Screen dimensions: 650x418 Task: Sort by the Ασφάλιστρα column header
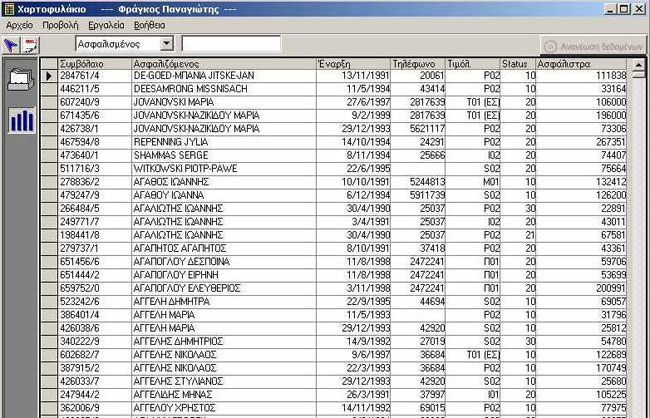[x=580, y=63]
